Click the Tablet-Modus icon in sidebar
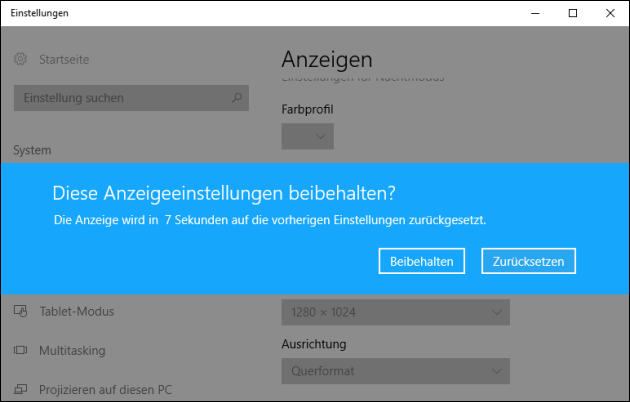 [21, 311]
